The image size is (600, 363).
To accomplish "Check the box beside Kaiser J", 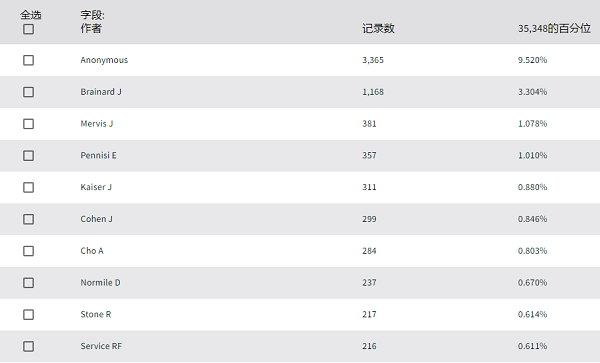I will [28, 187].
